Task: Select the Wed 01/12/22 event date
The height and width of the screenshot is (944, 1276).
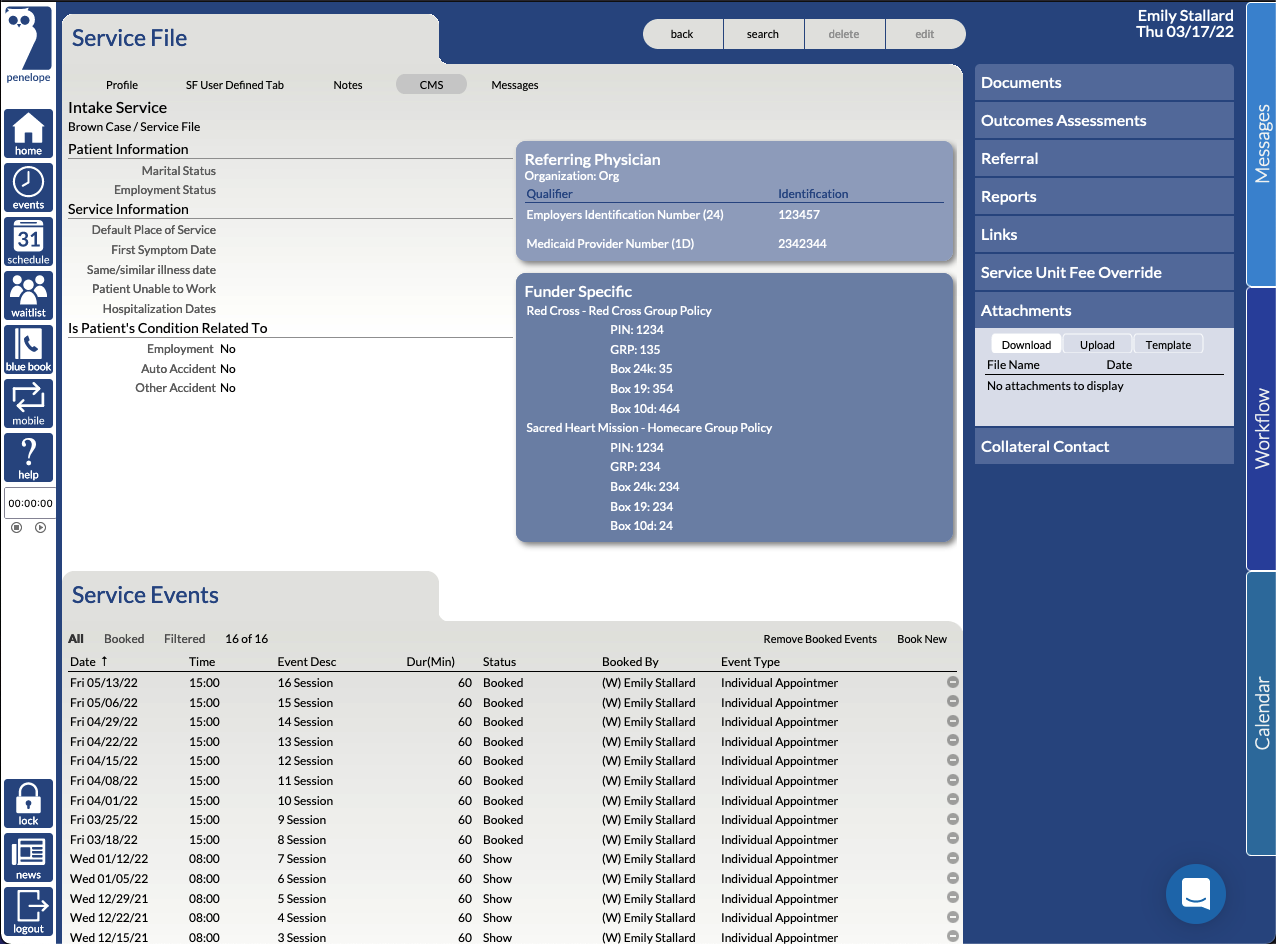Action: tap(109, 859)
